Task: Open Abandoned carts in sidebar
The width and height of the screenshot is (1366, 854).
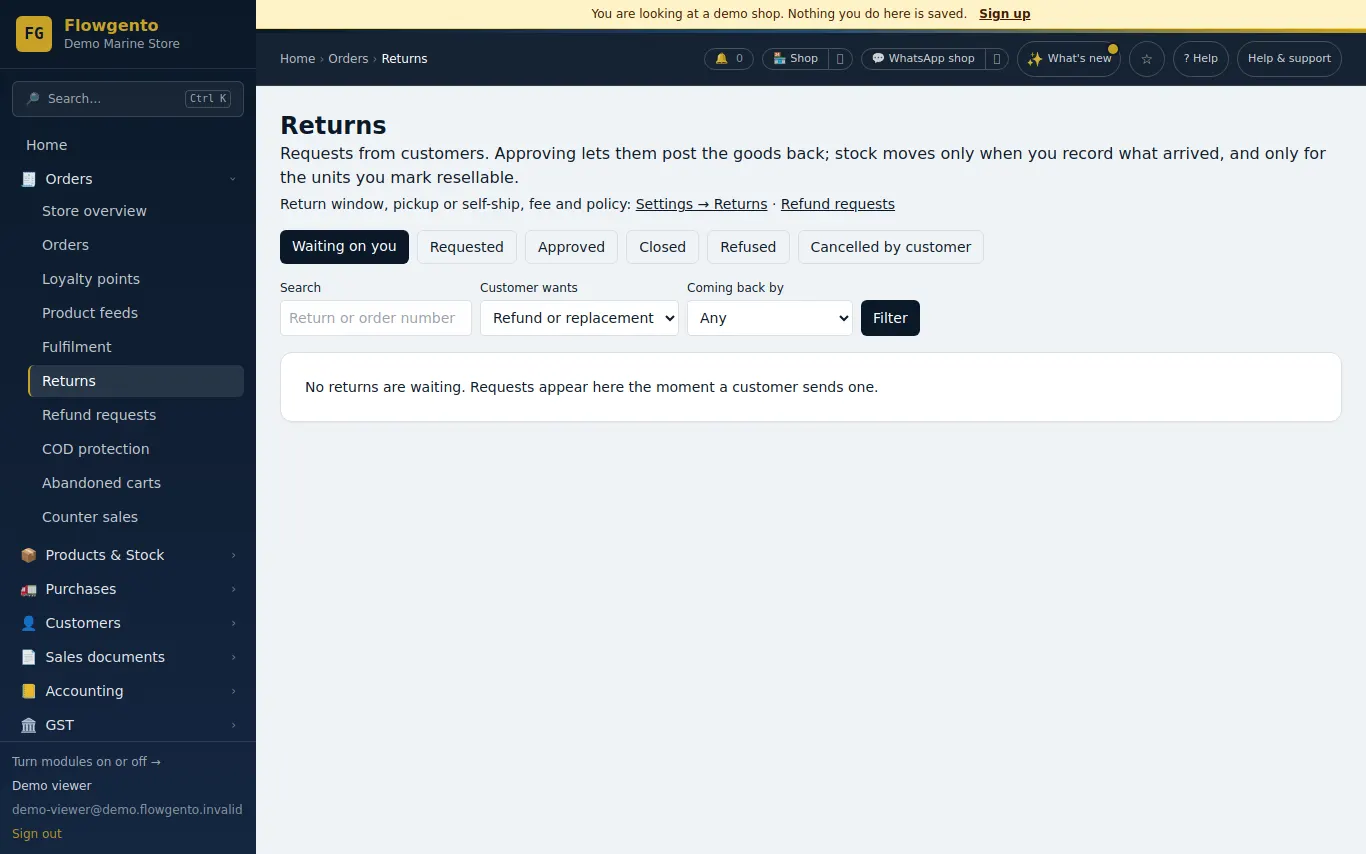Action: pos(136,483)
